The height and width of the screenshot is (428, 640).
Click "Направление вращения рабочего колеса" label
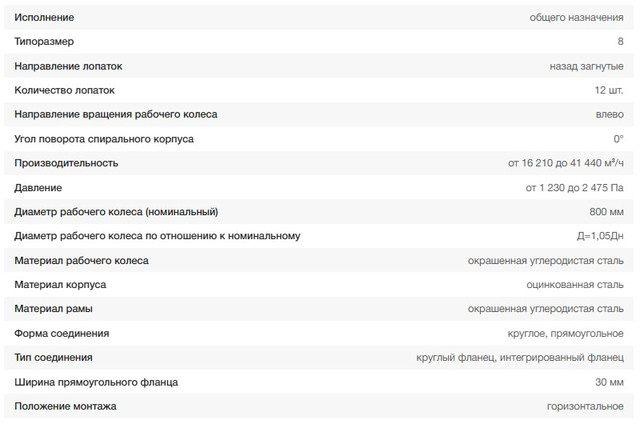(116, 114)
